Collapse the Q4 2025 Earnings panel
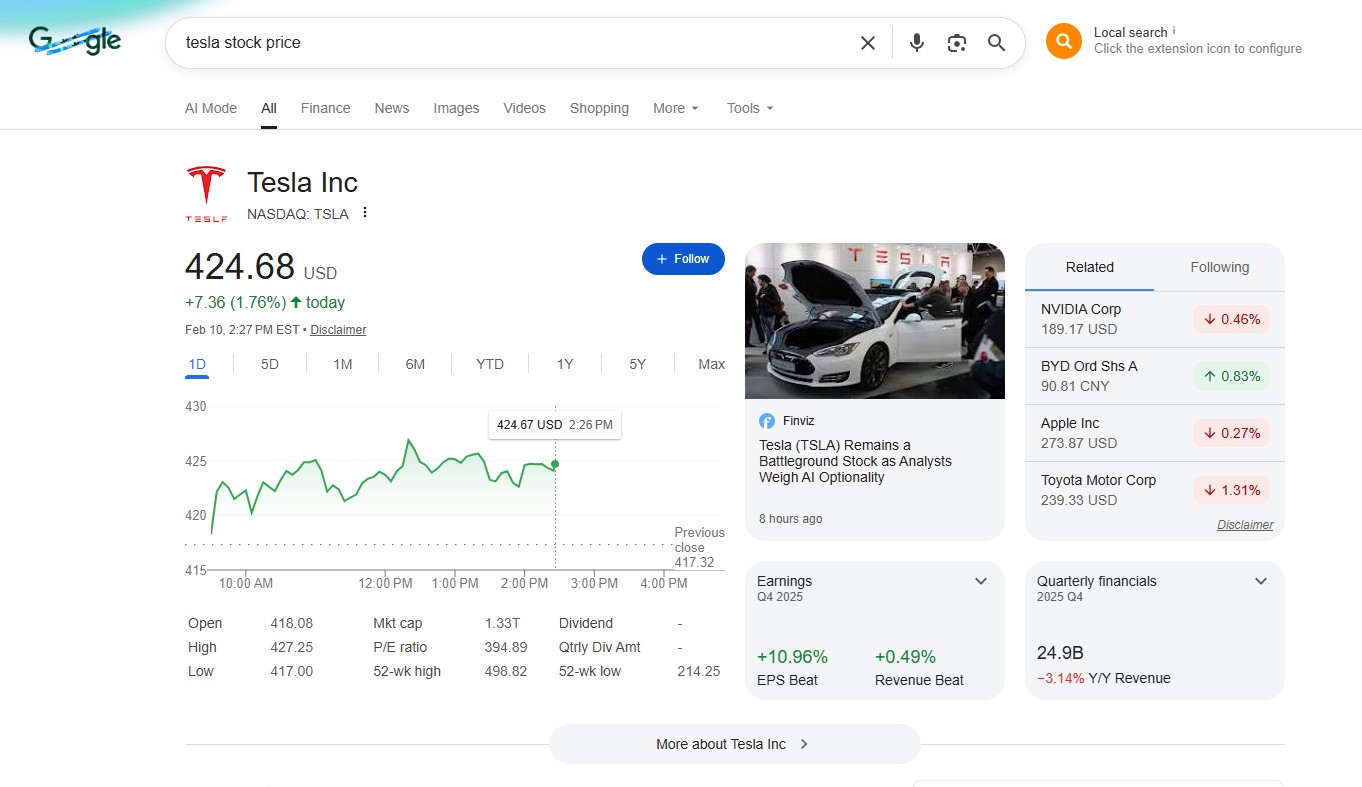The height and width of the screenshot is (787, 1362). 980,580
